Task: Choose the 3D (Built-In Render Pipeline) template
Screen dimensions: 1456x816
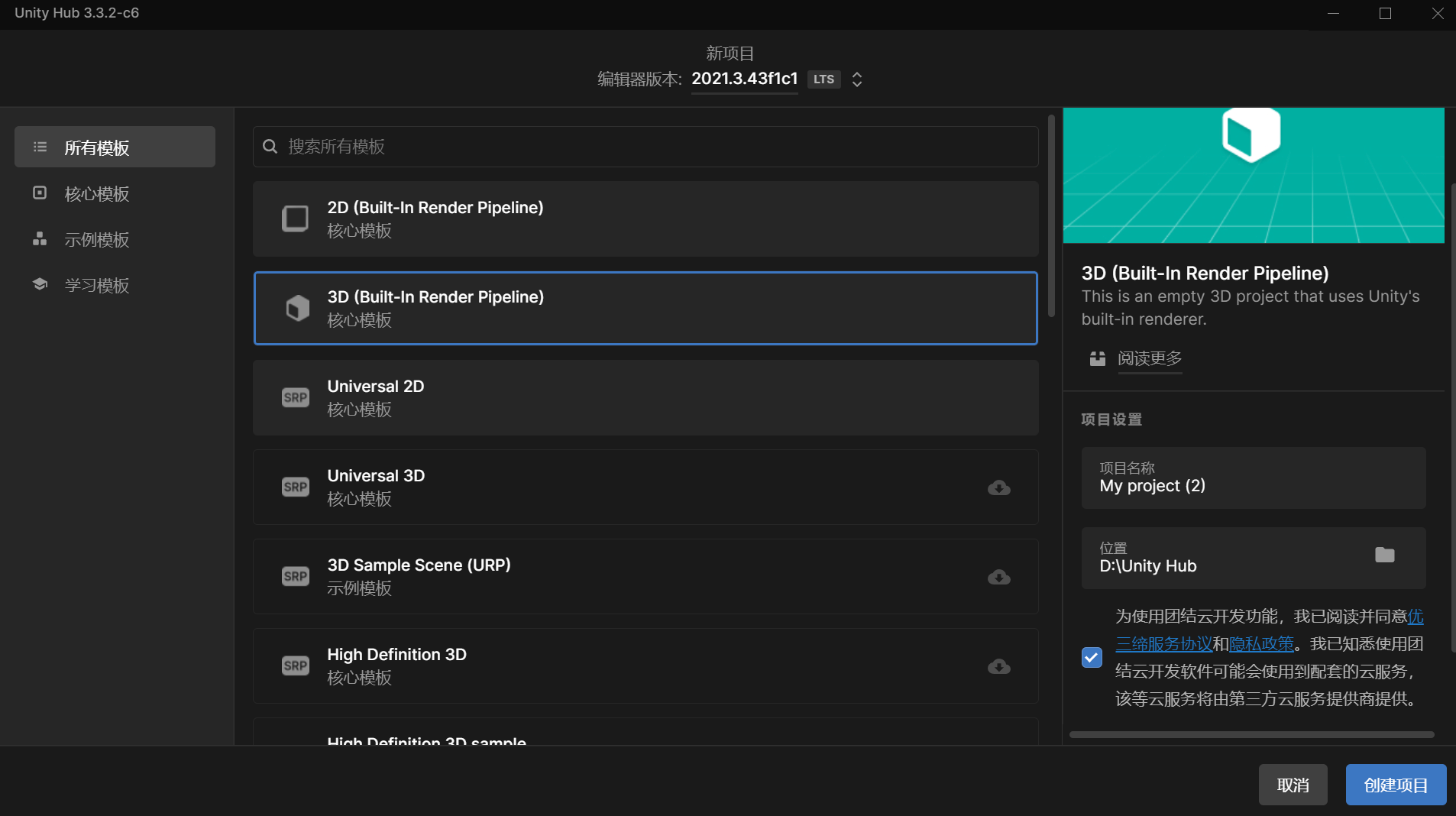Action: 645,308
